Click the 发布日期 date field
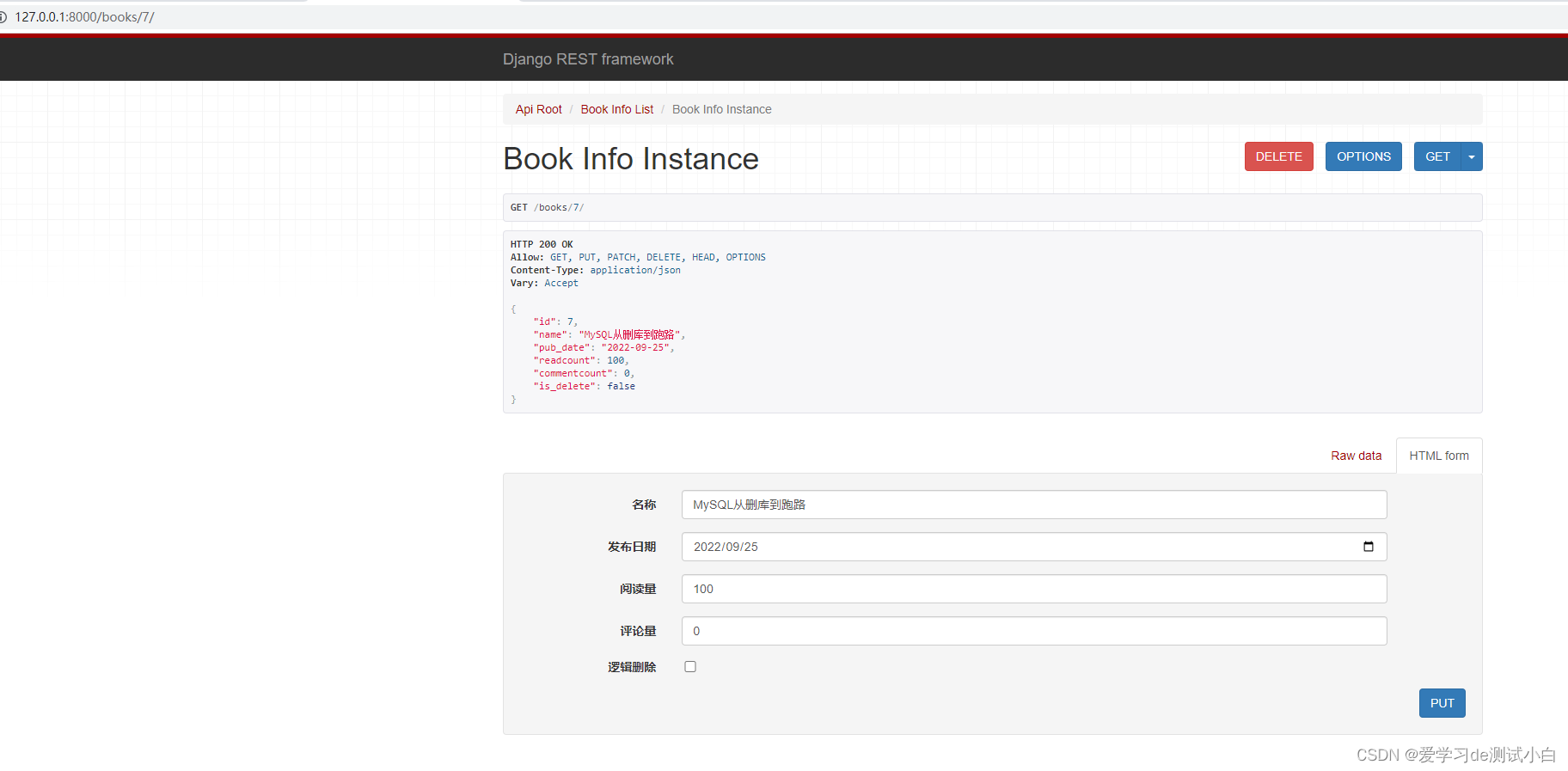Screen dimensions: 1568x771 point(1034,547)
